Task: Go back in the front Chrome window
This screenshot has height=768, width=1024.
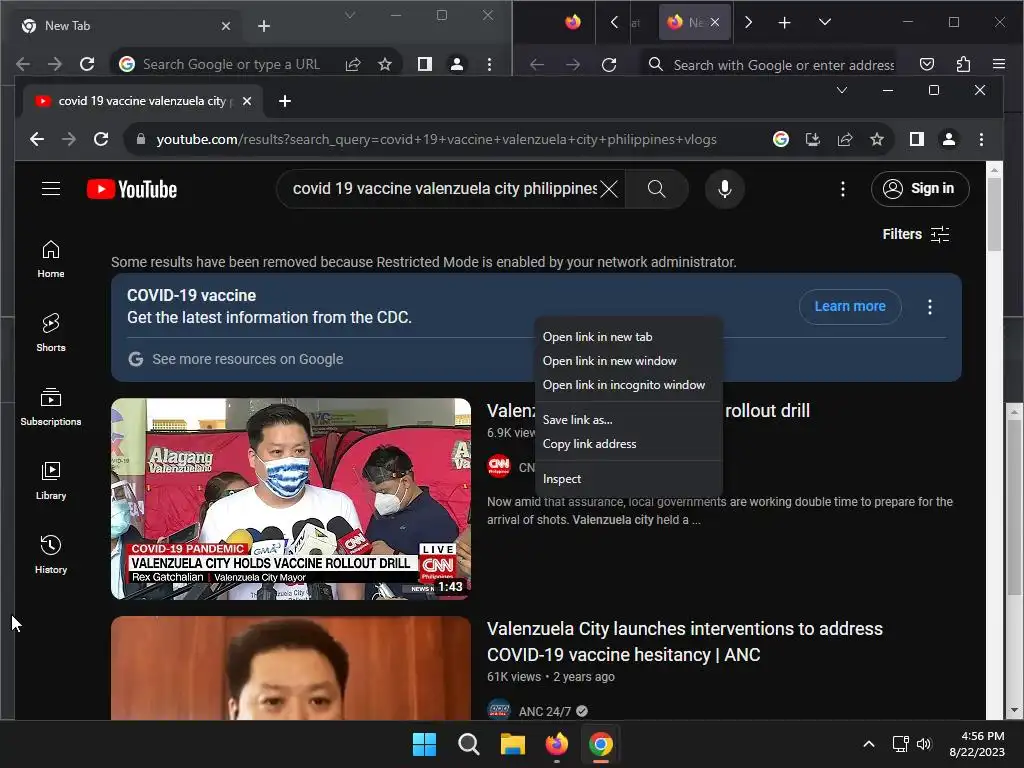Action: pos(37,139)
